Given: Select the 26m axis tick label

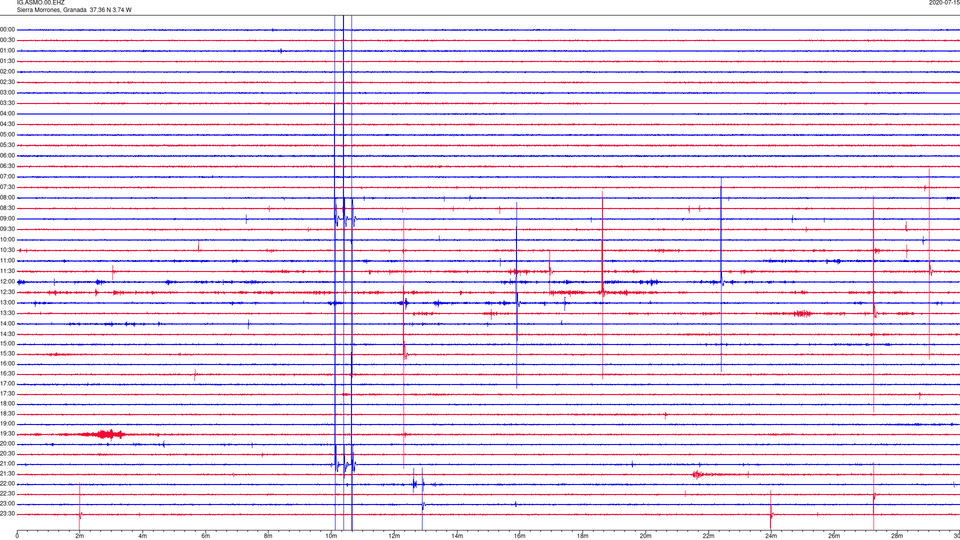Looking at the screenshot, I should coord(834,536).
